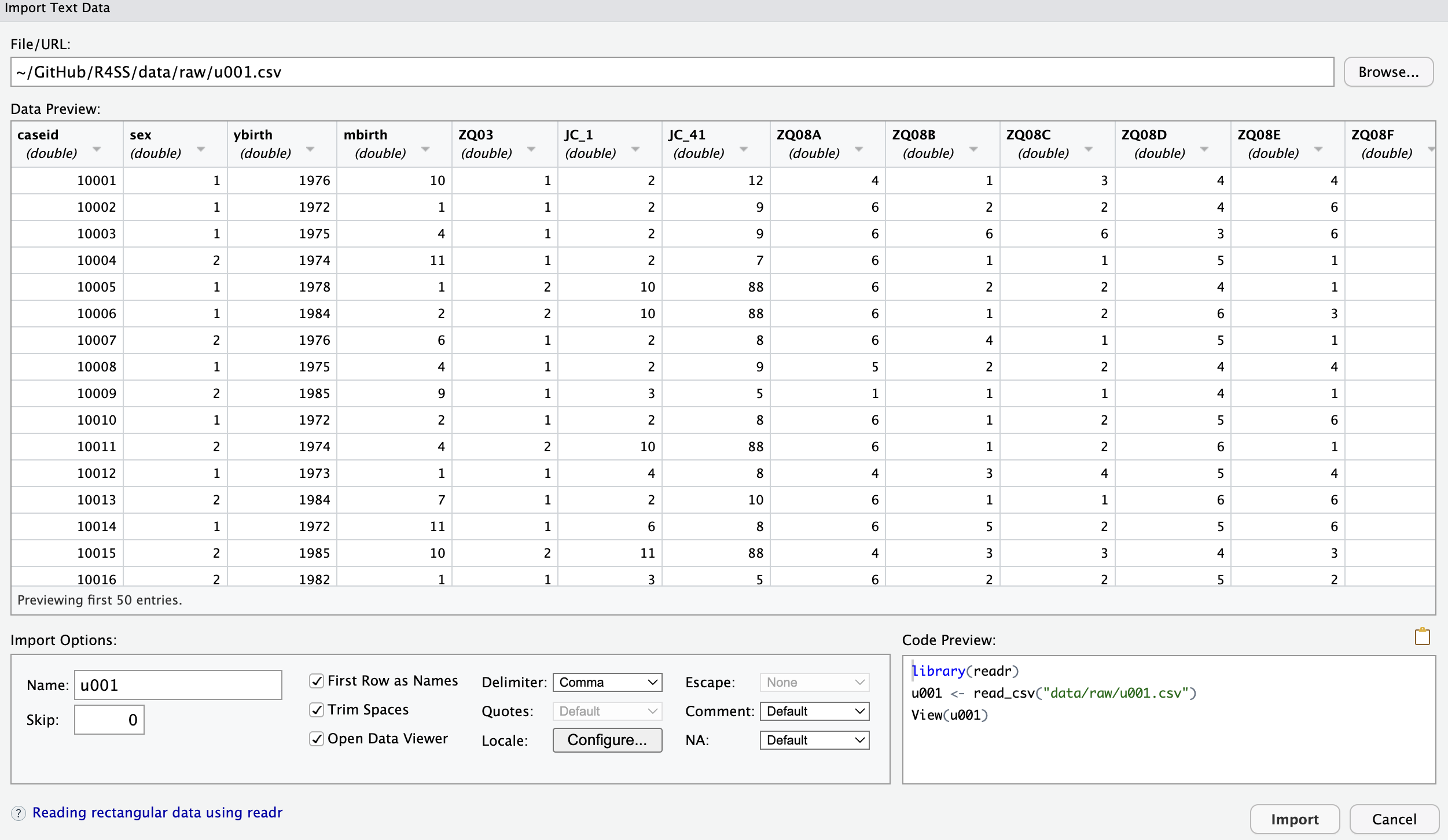Image resolution: width=1448 pixels, height=840 pixels.
Task: Open the caseid column type arrow
Action: (x=97, y=150)
